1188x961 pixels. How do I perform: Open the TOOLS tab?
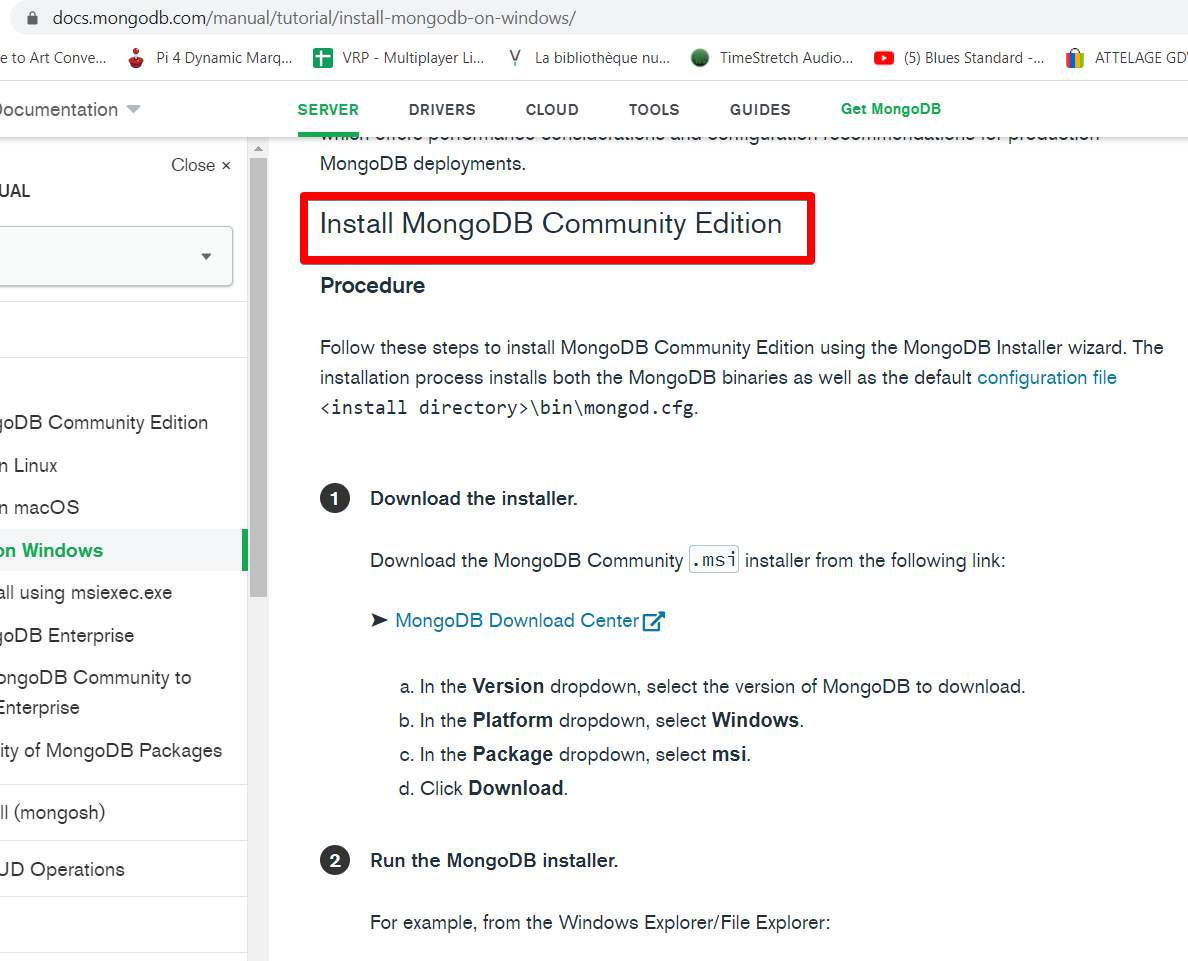coord(654,109)
